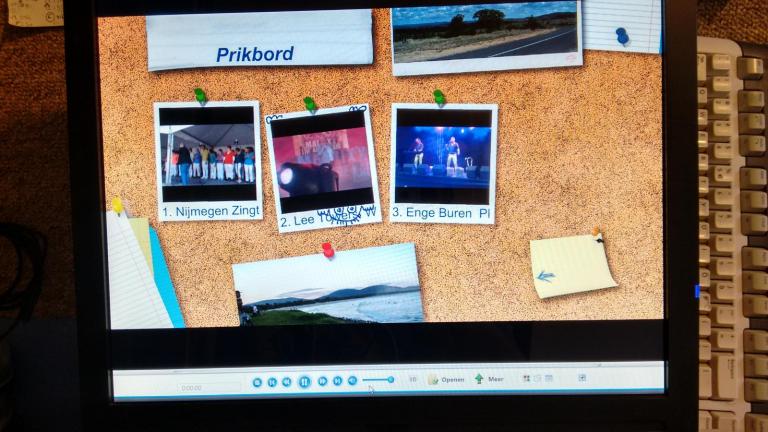Click the volume slider track
The image size is (768, 432).
[378, 380]
